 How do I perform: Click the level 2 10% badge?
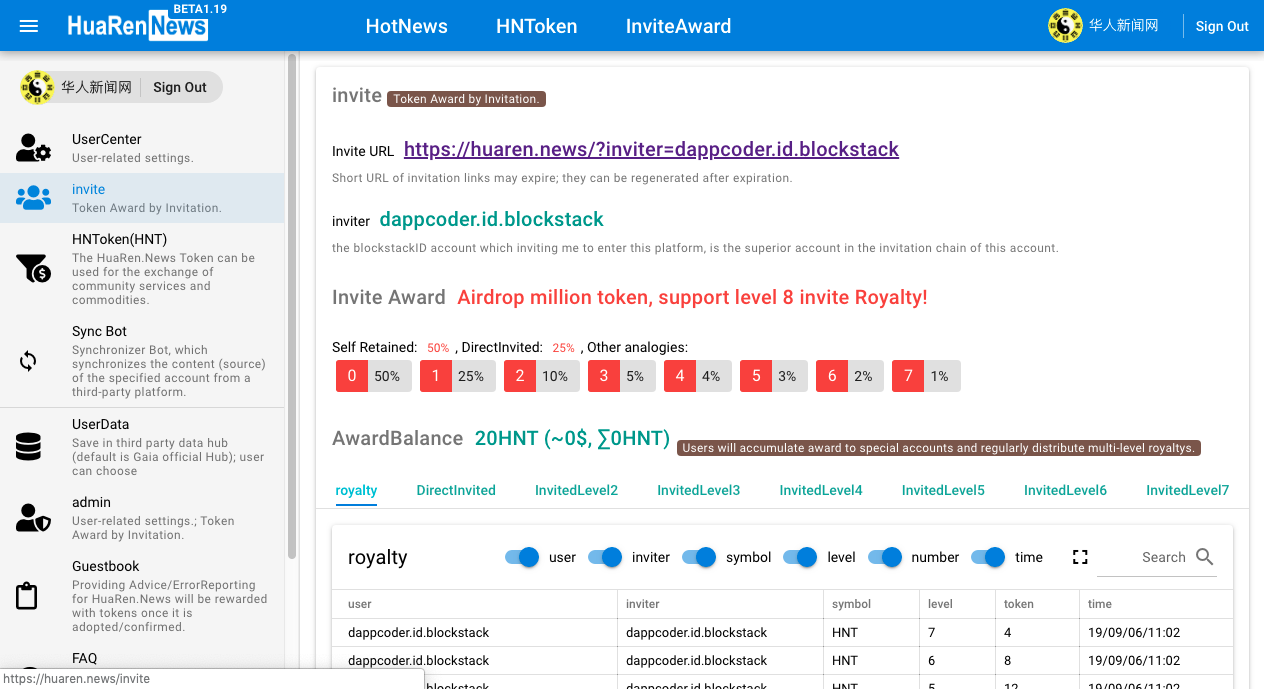click(x=542, y=376)
